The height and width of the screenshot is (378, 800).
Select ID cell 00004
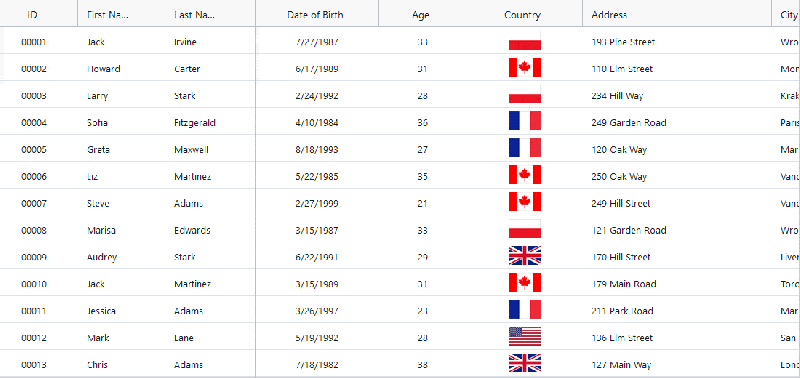[34, 122]
